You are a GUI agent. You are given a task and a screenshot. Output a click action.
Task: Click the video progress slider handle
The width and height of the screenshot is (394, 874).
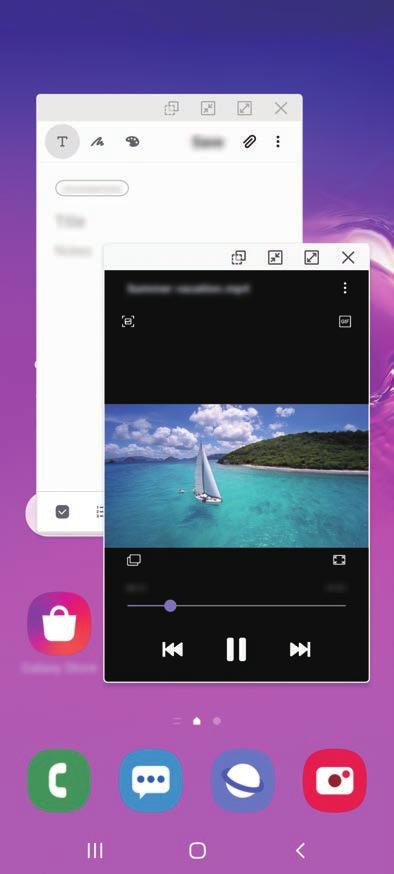pos(171,605)
